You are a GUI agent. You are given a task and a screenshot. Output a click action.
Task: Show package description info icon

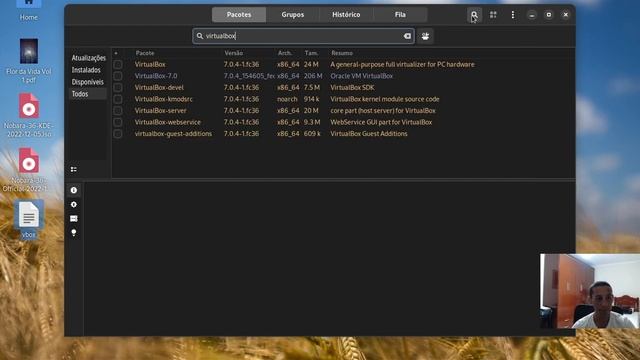tap(73, 190)
